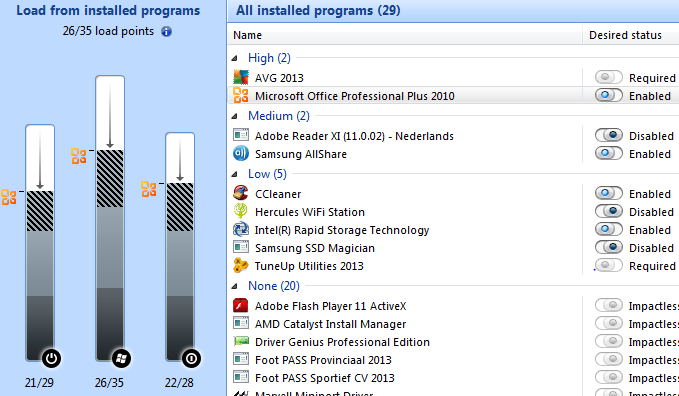Select 'Adobe Reader XI (11.0.02) - Nederlands' name

click(354, 136)
